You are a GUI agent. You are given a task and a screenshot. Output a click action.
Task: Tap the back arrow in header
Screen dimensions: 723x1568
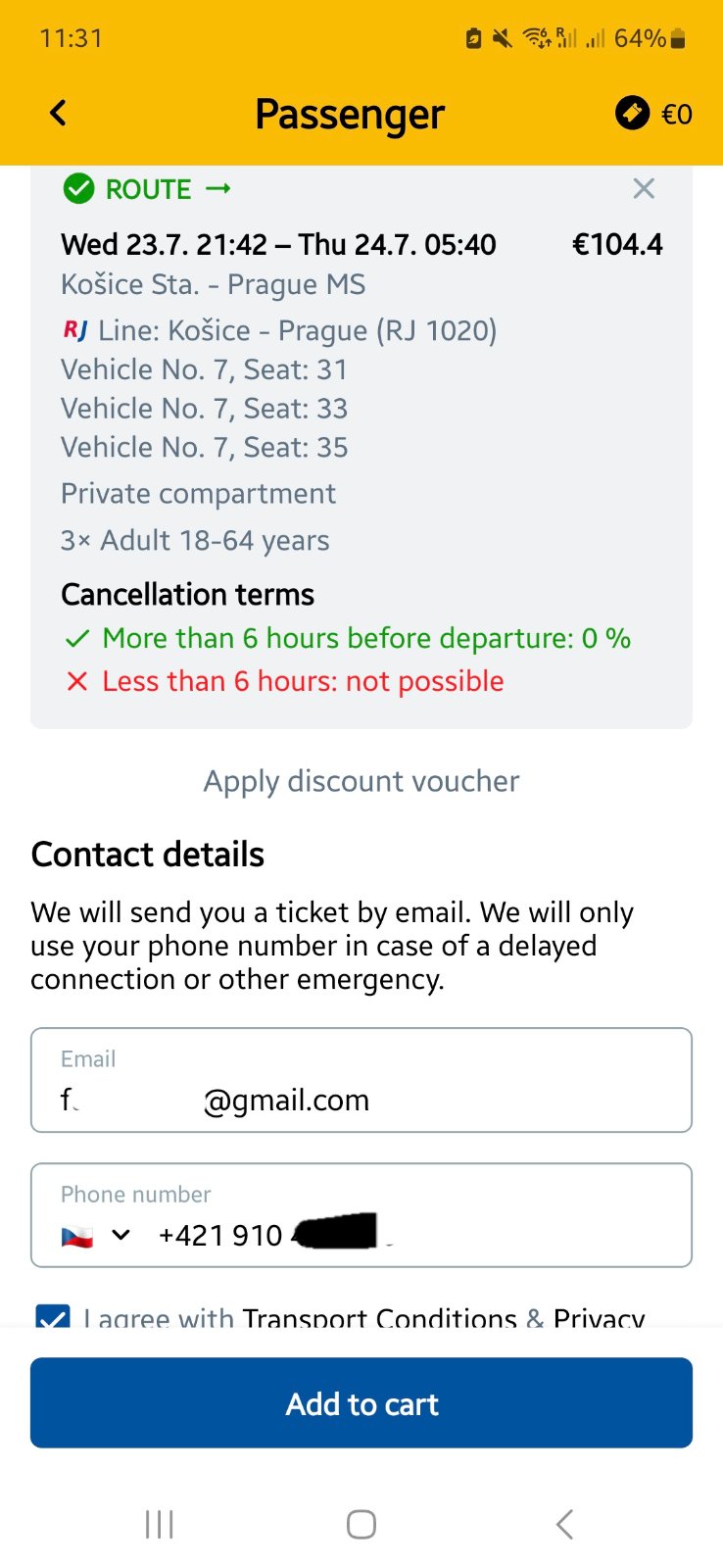59,114
